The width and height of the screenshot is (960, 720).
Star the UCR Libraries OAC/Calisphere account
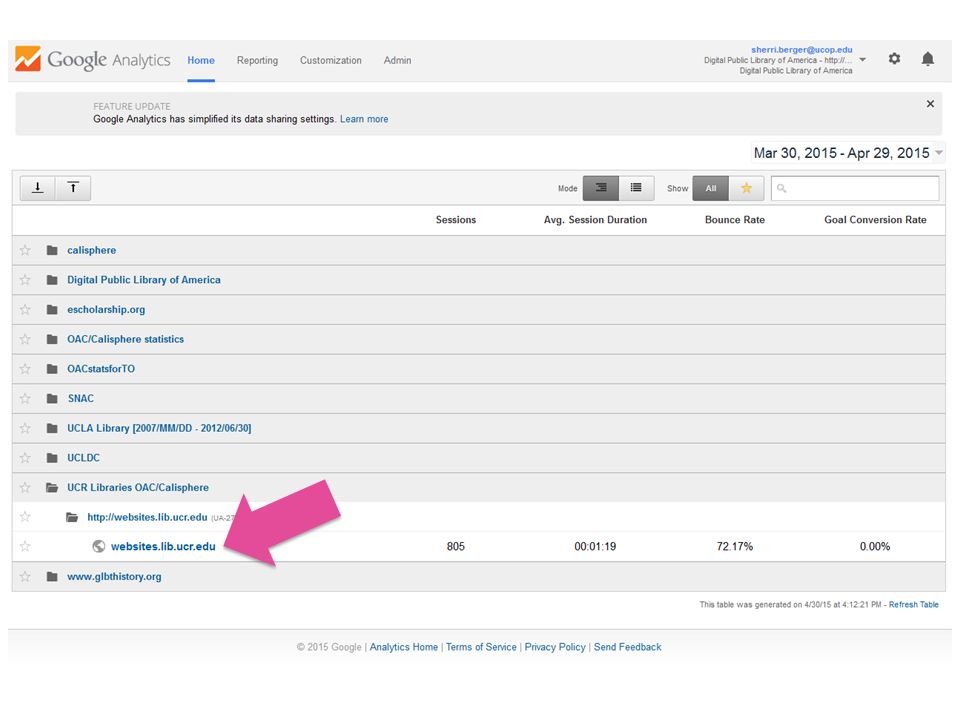(25, 487)
